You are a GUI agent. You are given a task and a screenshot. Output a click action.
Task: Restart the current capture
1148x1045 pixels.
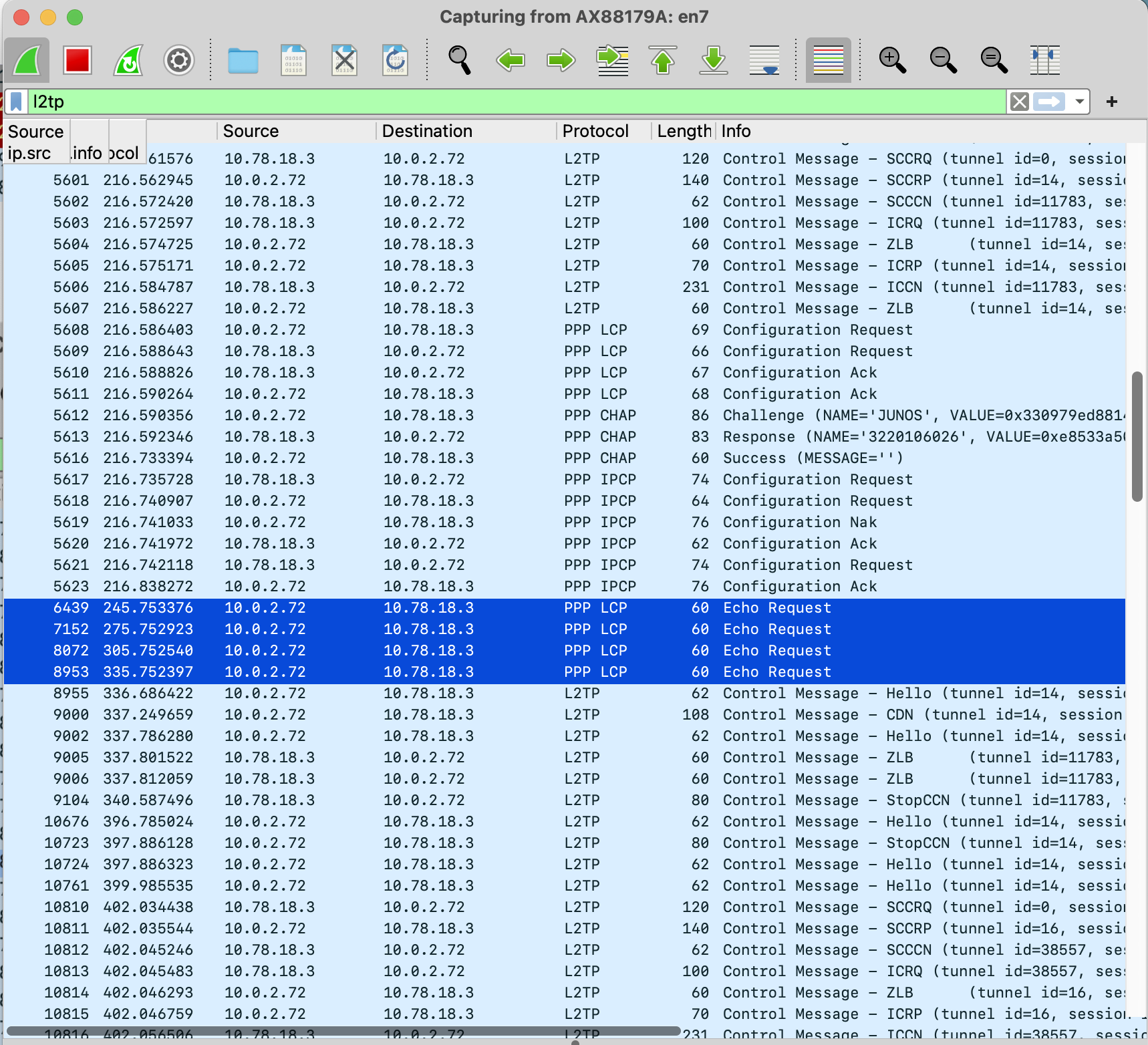point(128,60)
